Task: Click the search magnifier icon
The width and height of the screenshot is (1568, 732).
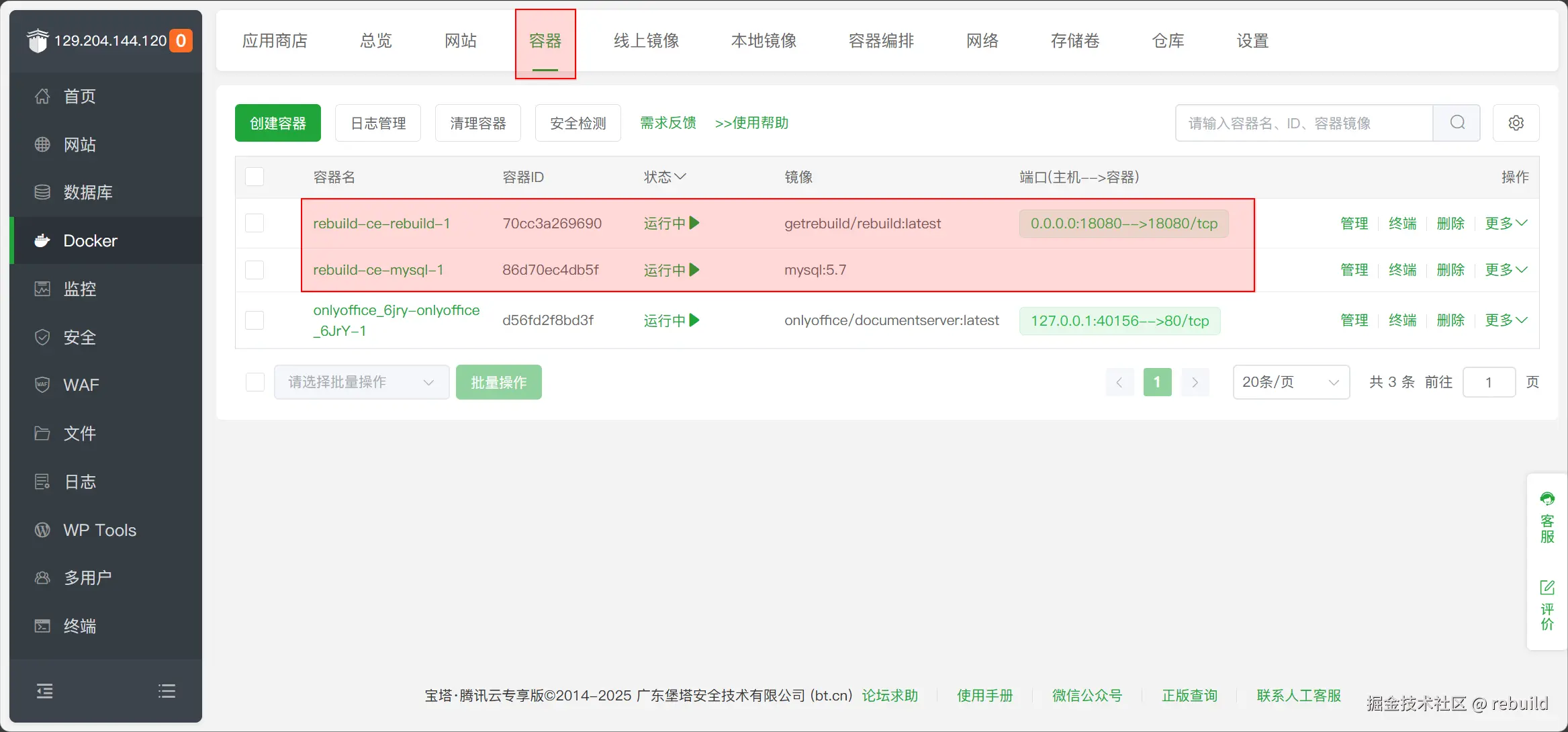Action: [x=1457, y=123]
